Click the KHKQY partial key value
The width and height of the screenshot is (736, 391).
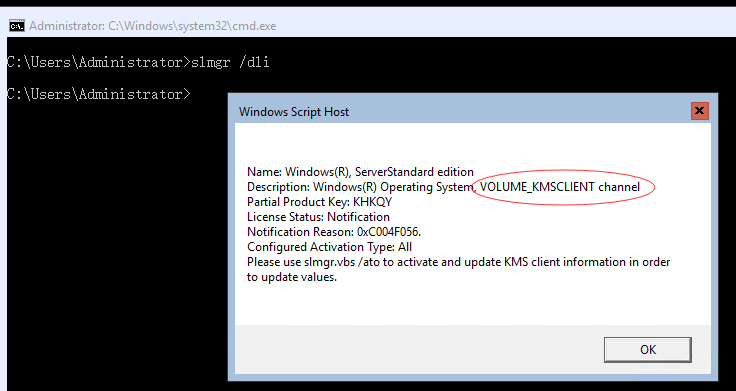click(x=373, y=202)
